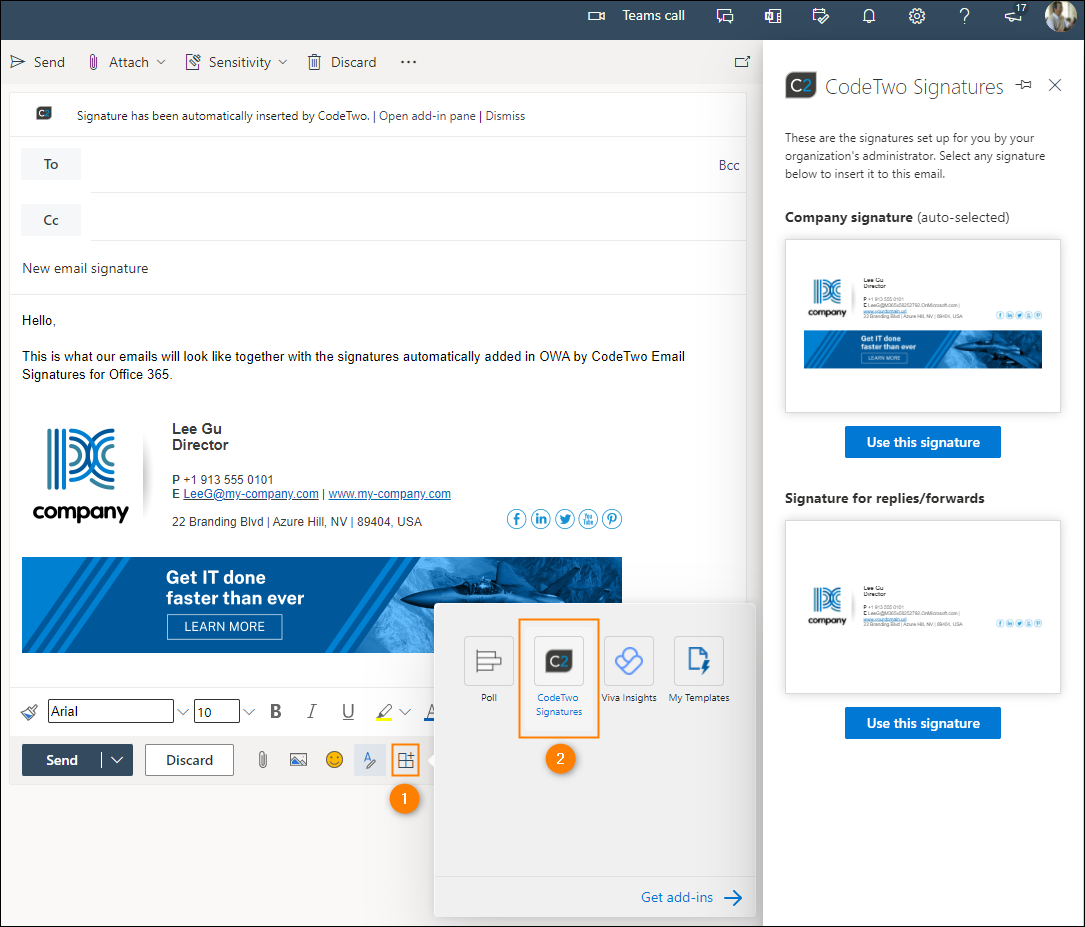The image size is (1085, 927).
Task: Open the My Day calendar check icon
Action: (821, 16)
